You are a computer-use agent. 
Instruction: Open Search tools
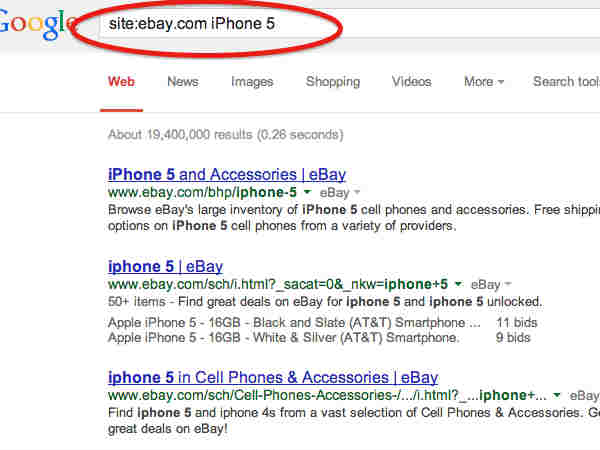[566, 82]
